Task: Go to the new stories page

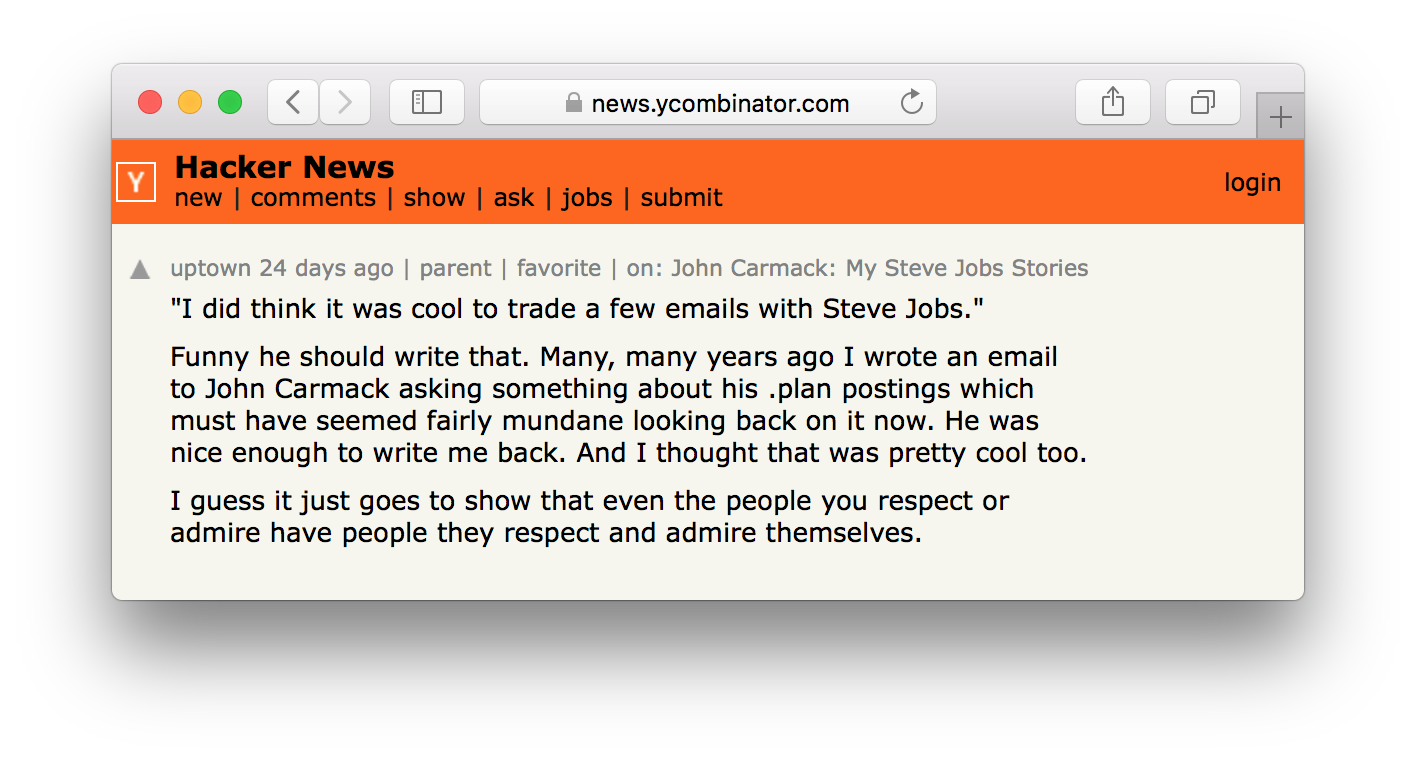Action: pos(198,198)
